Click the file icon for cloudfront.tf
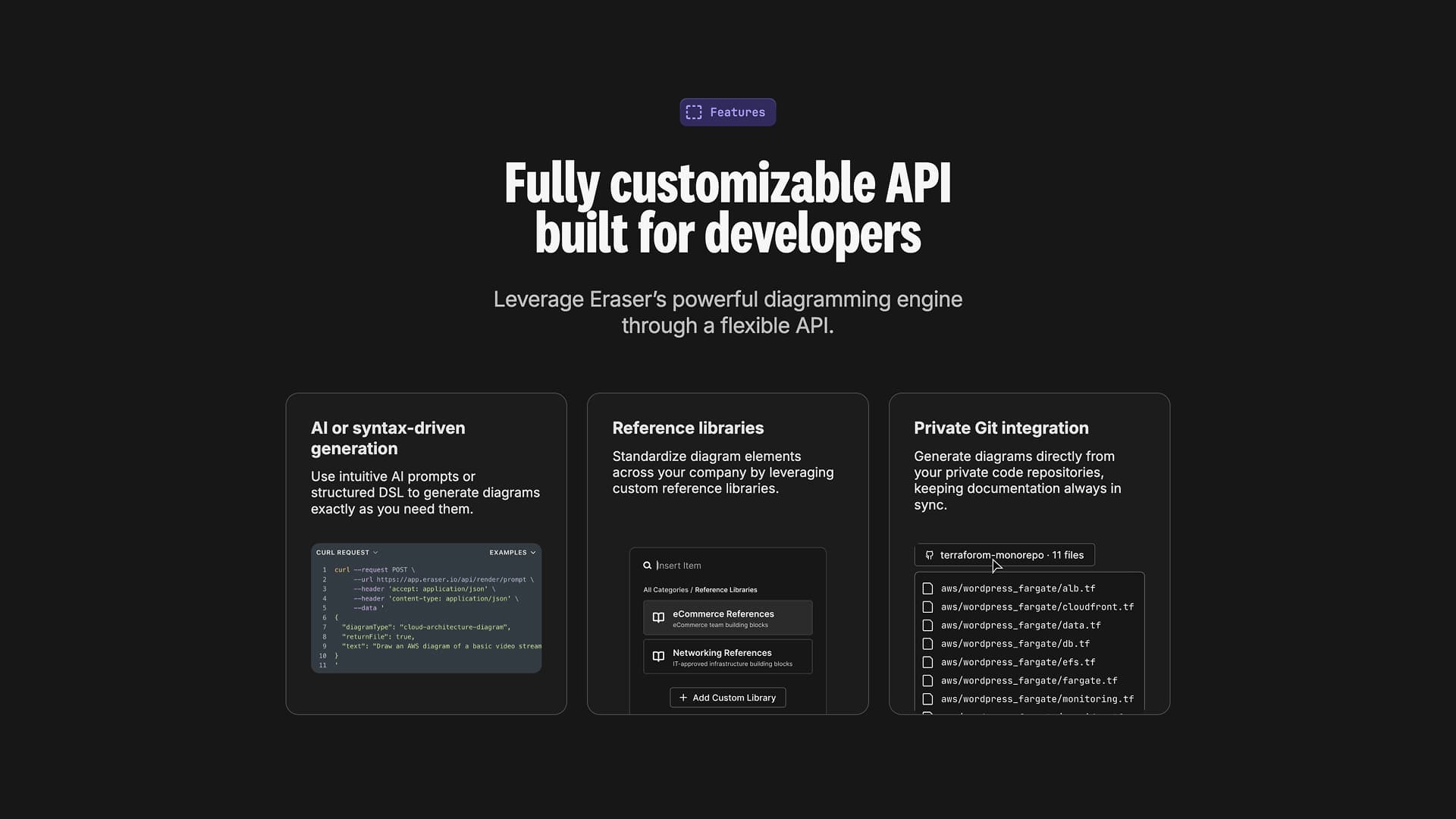The image size is (1456, 819). coord(927,607)
